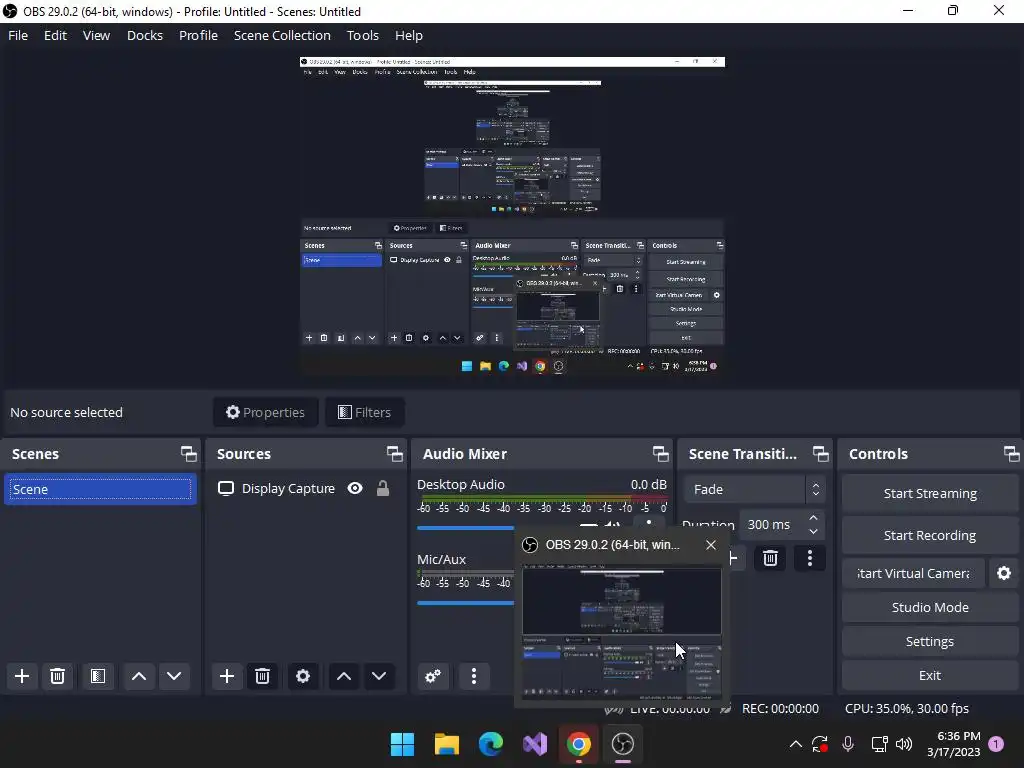Click the microphone tray icon

tap(848, 744)
